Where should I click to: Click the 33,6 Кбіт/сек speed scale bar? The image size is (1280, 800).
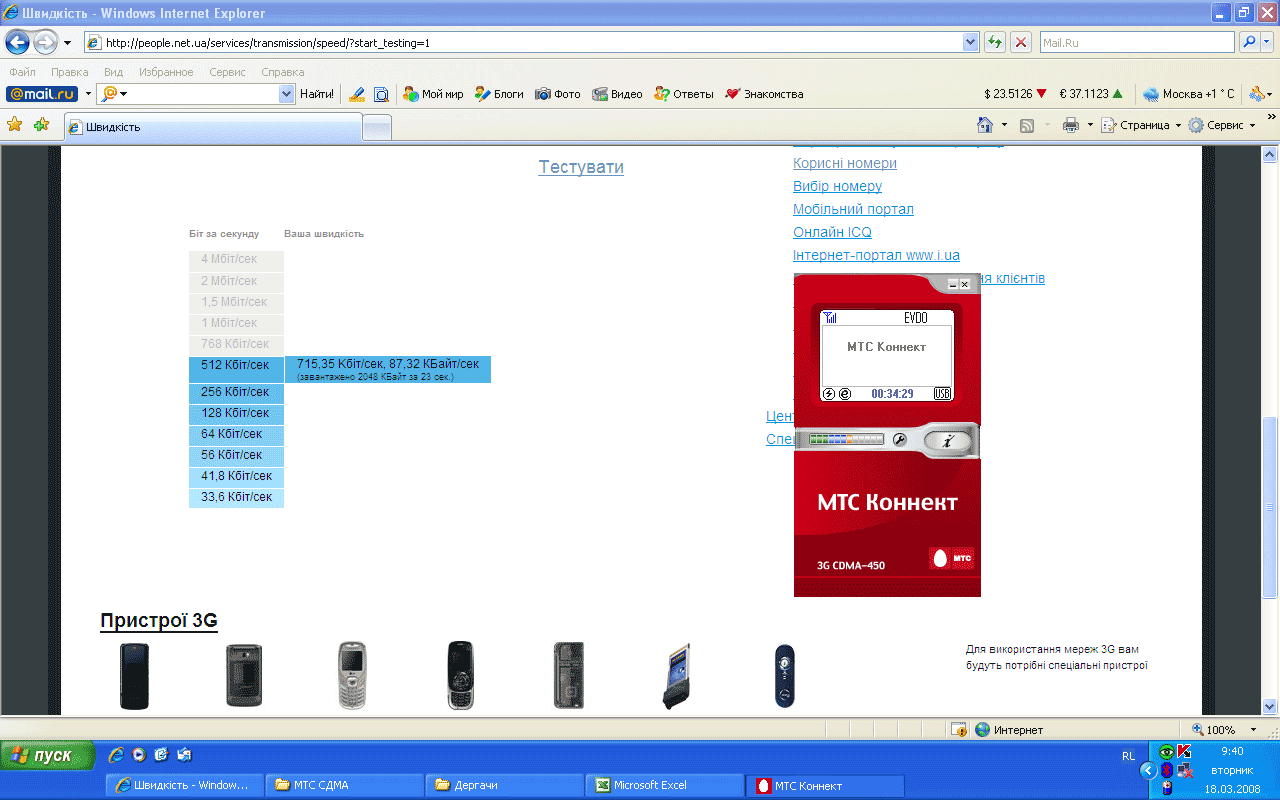236,497
